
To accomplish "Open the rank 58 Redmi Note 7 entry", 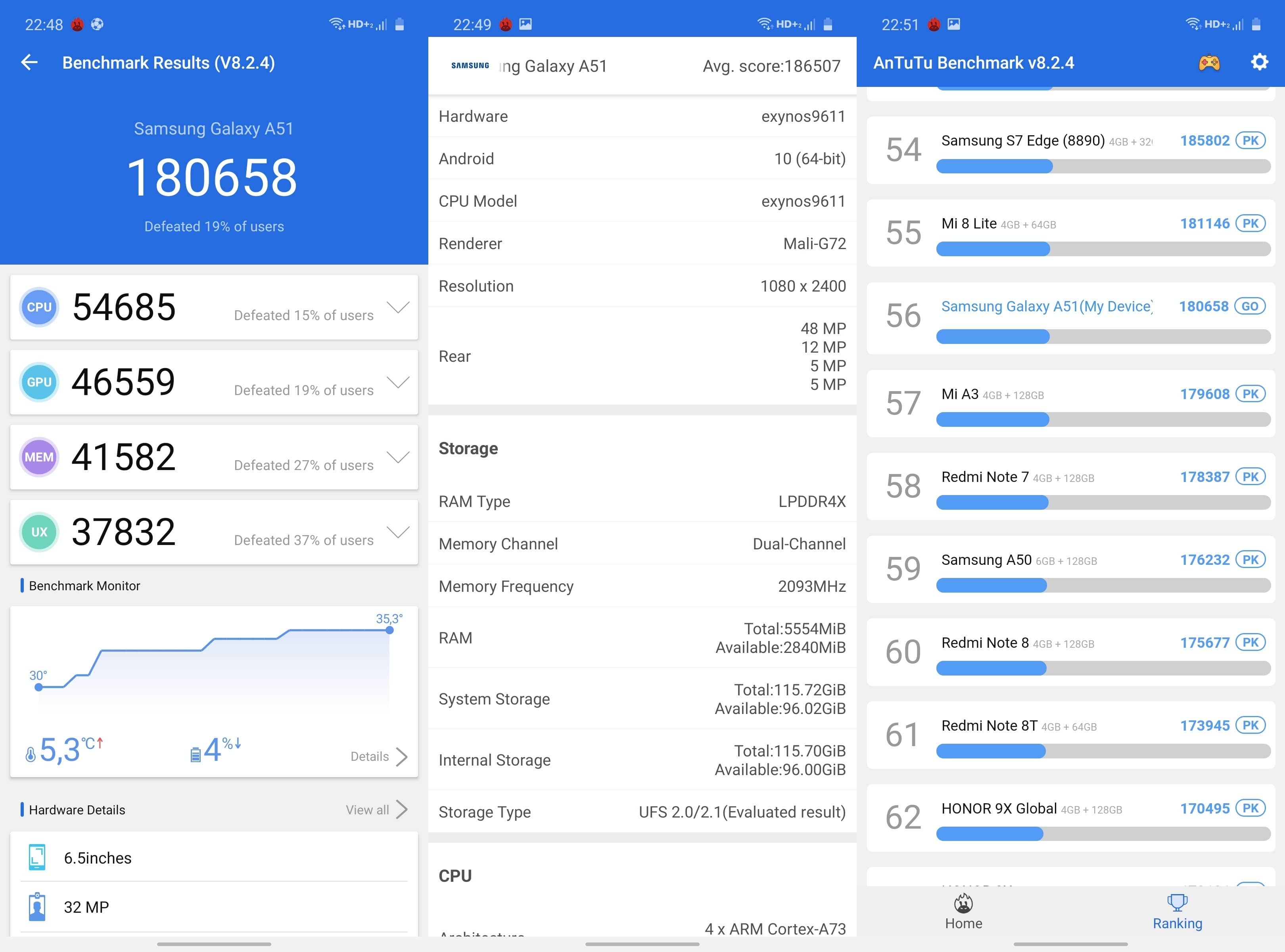I will (1071, 486).
